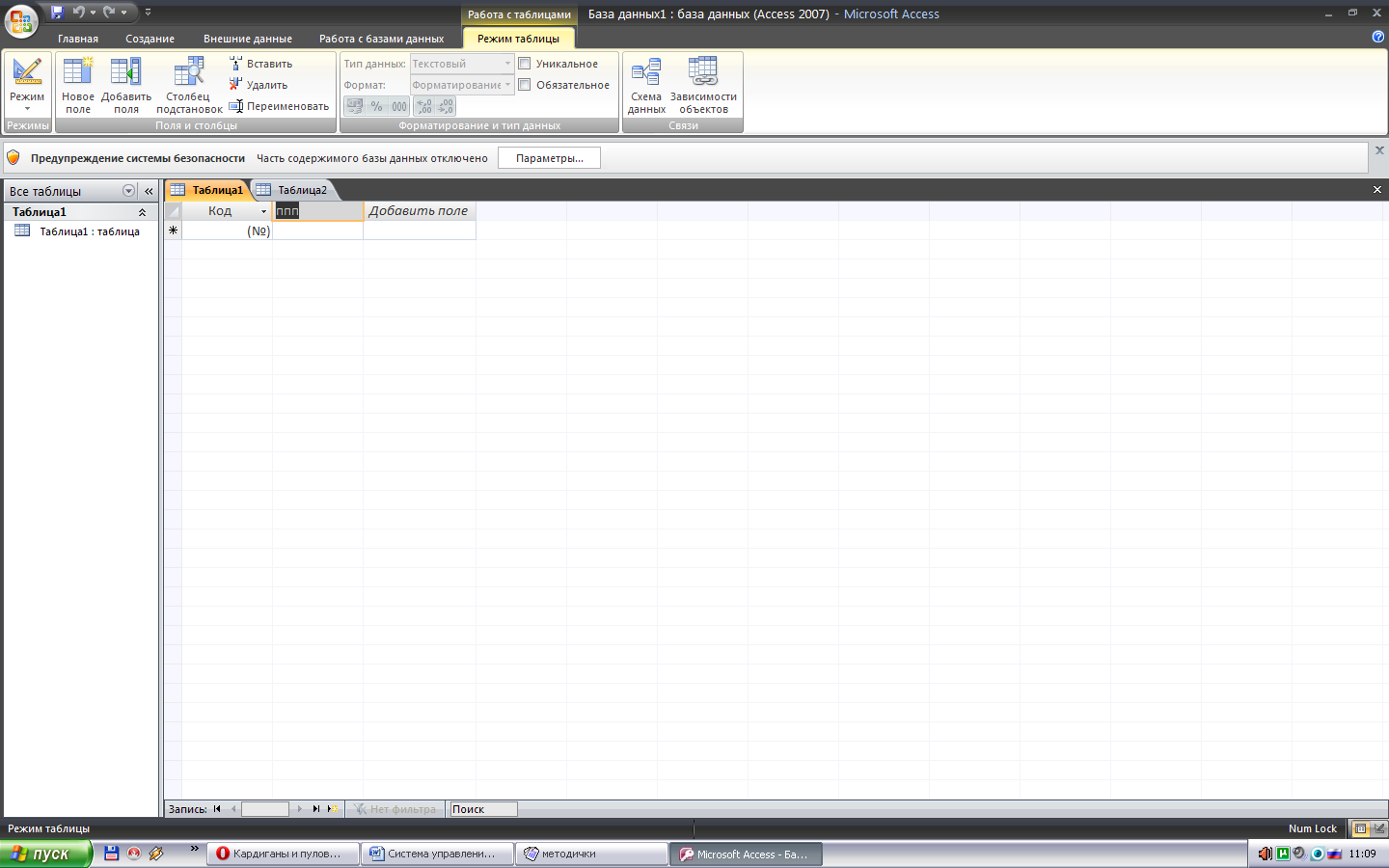The image size is (1389, 868).
Task: Open the Undo history dropdown arrow
Action: tap(94, 13)
